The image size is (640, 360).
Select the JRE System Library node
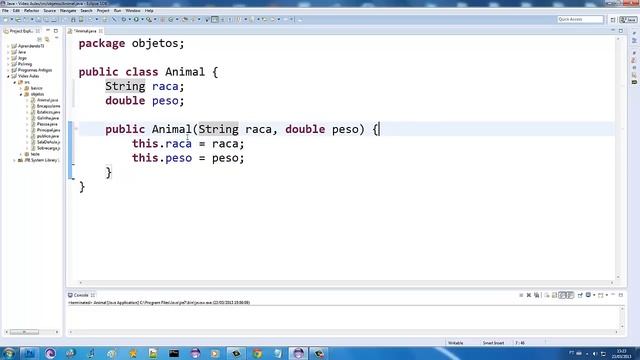click(38, 160)
